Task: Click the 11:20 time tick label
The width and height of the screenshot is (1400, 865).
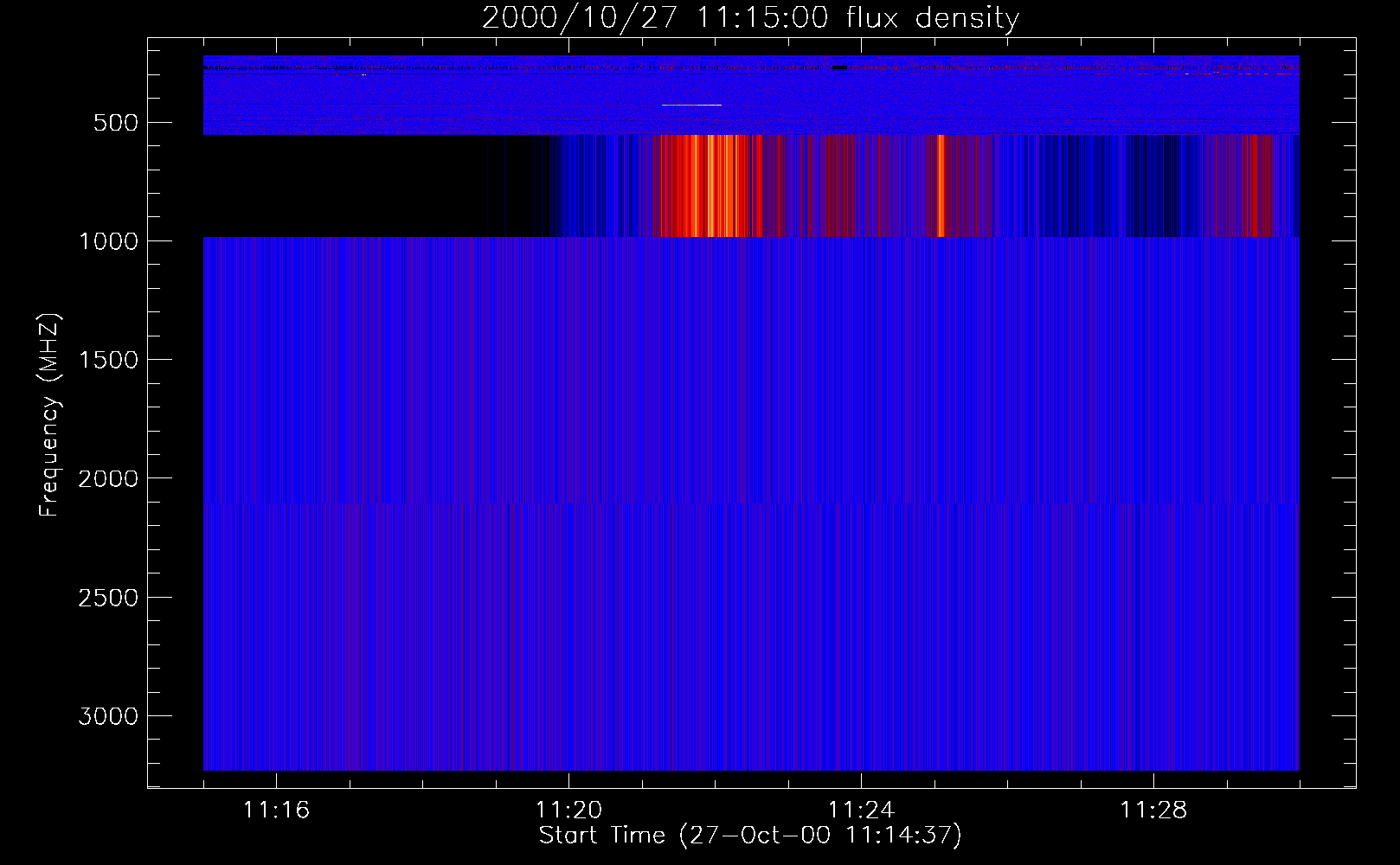Action: coord(568,810)
